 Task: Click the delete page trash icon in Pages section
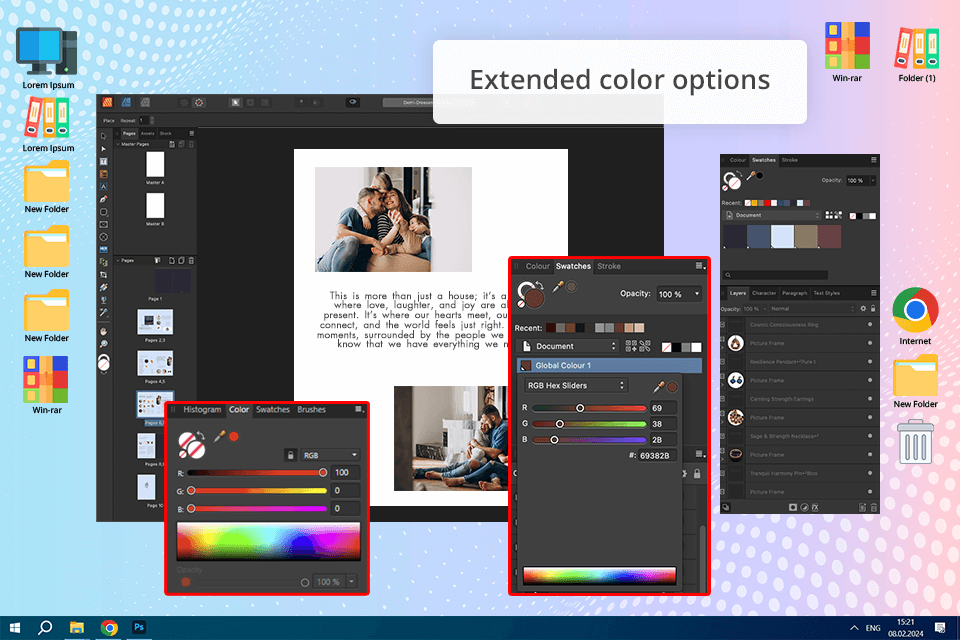tap(191, 260)
